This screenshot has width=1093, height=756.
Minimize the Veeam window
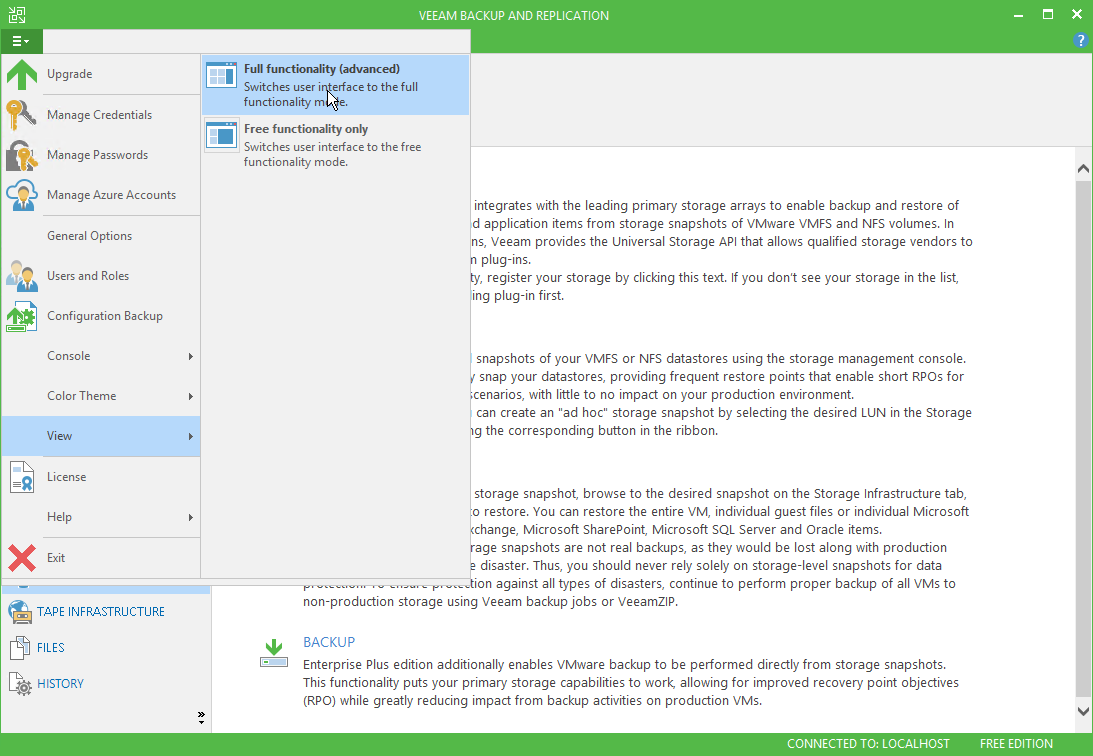click(1018, 15)
